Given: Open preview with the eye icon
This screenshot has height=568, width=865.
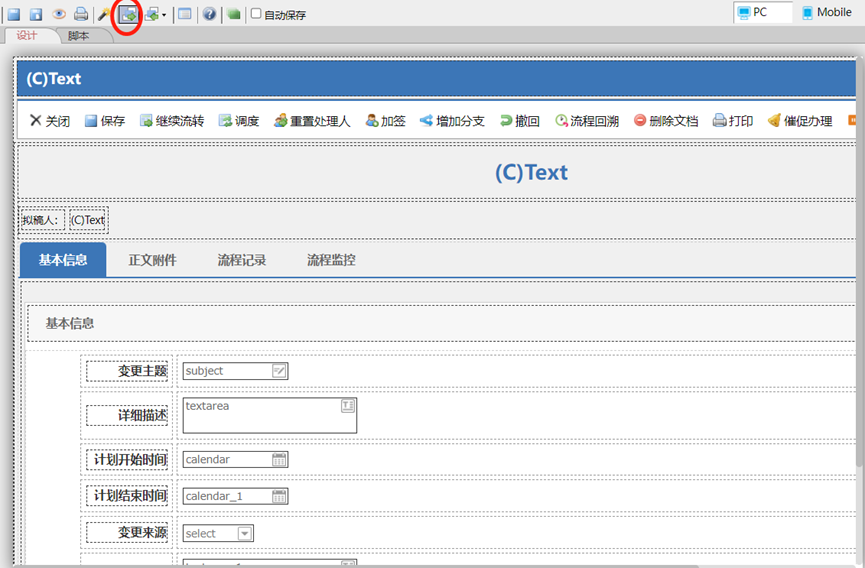Looking at the screenshot, I should coord(58,14).
